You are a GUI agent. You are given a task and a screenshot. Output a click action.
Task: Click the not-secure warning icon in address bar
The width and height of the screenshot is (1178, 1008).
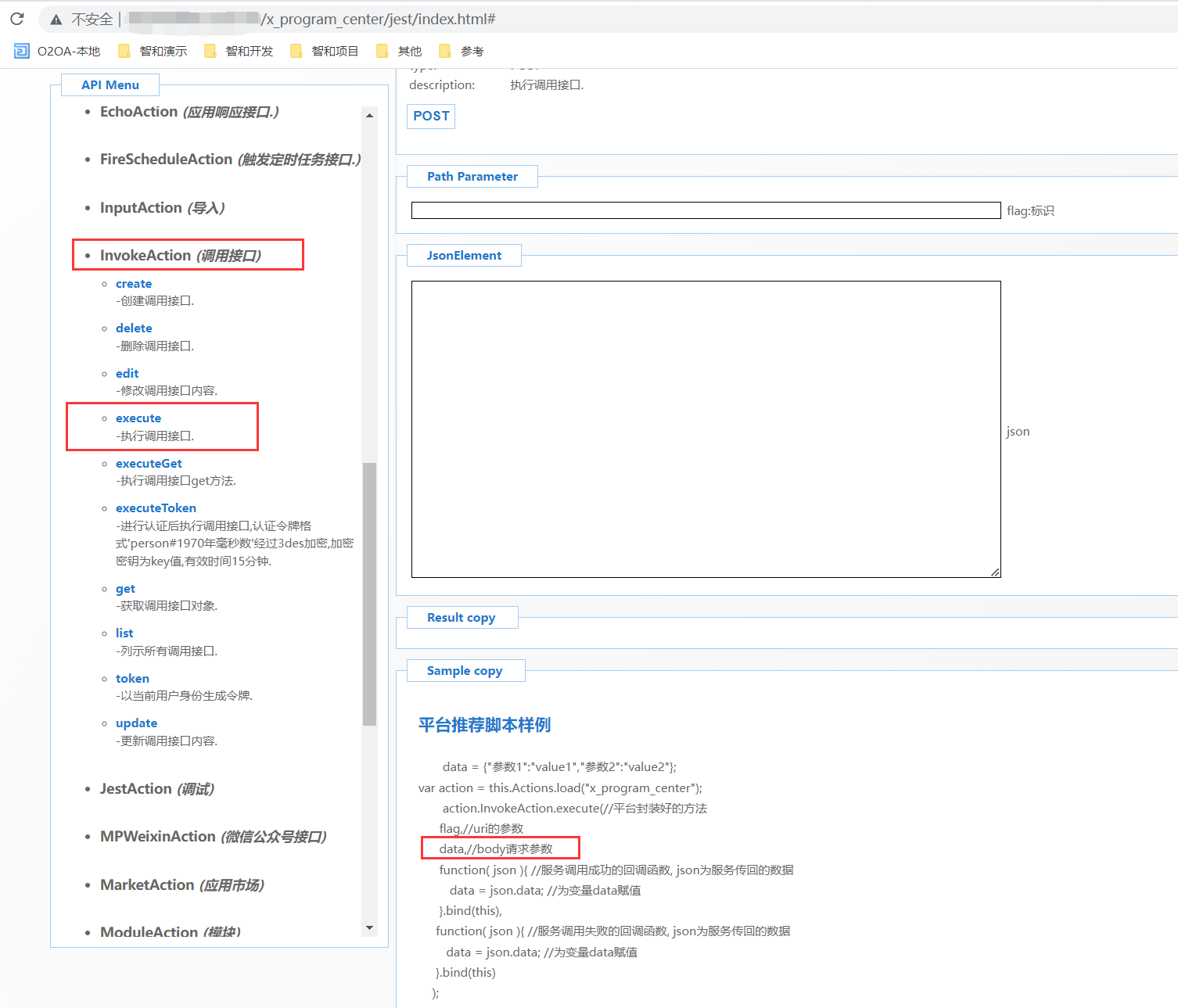pos(56,20)
